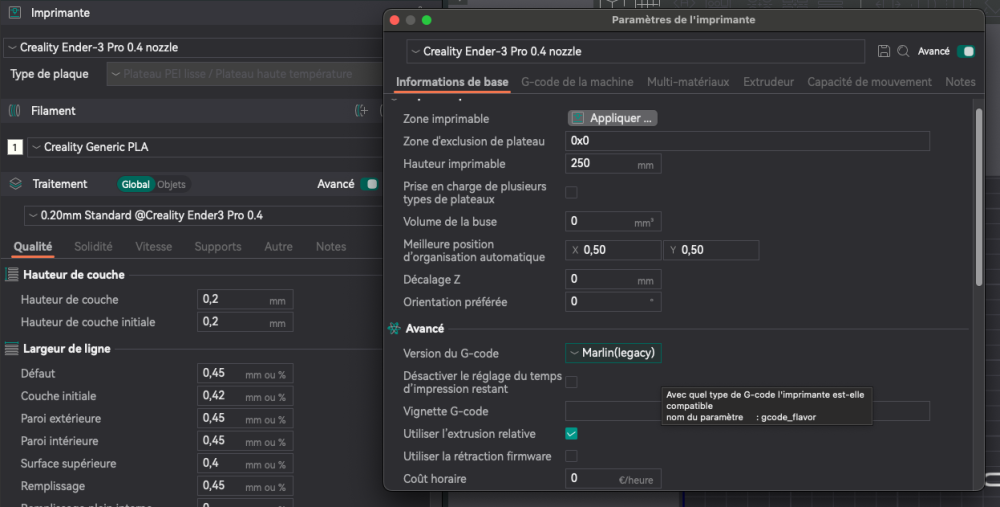Click the Largeur de ligne section icon
Image resolution: width=1000 pixels, height=507 pixels.
click(12, 348)
